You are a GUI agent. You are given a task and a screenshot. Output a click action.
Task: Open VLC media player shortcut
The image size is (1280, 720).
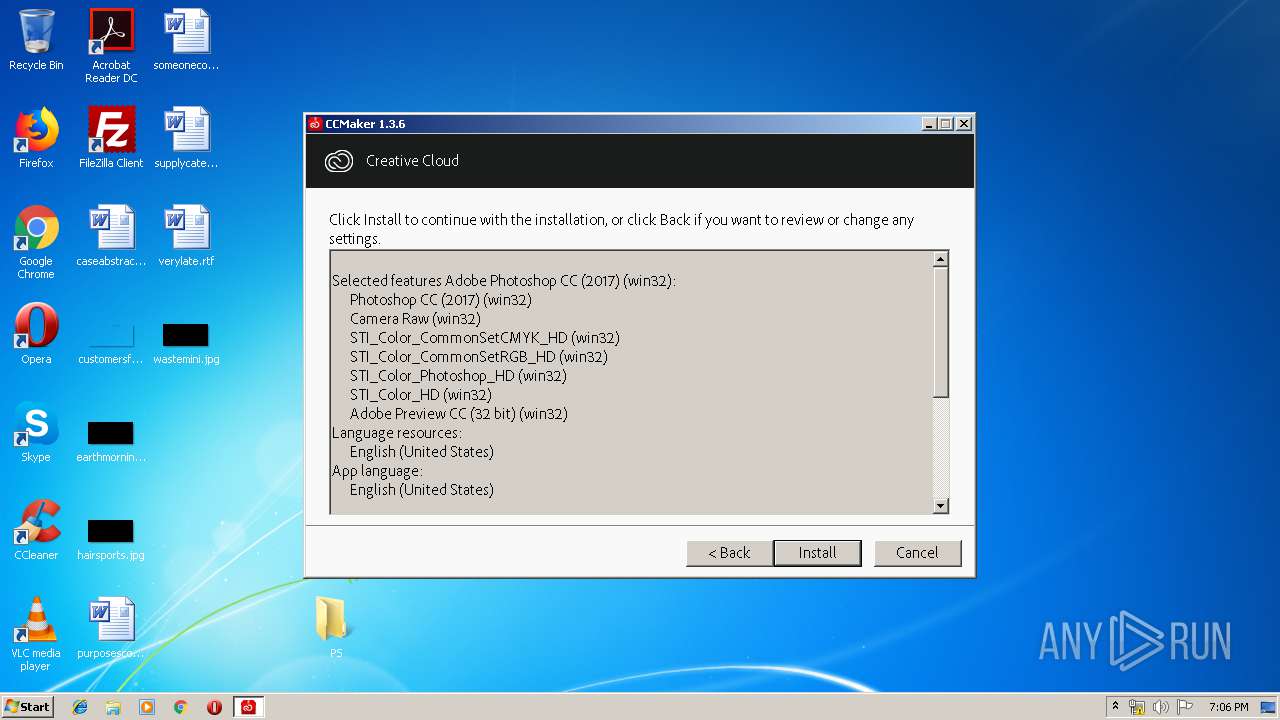point(36,633)
